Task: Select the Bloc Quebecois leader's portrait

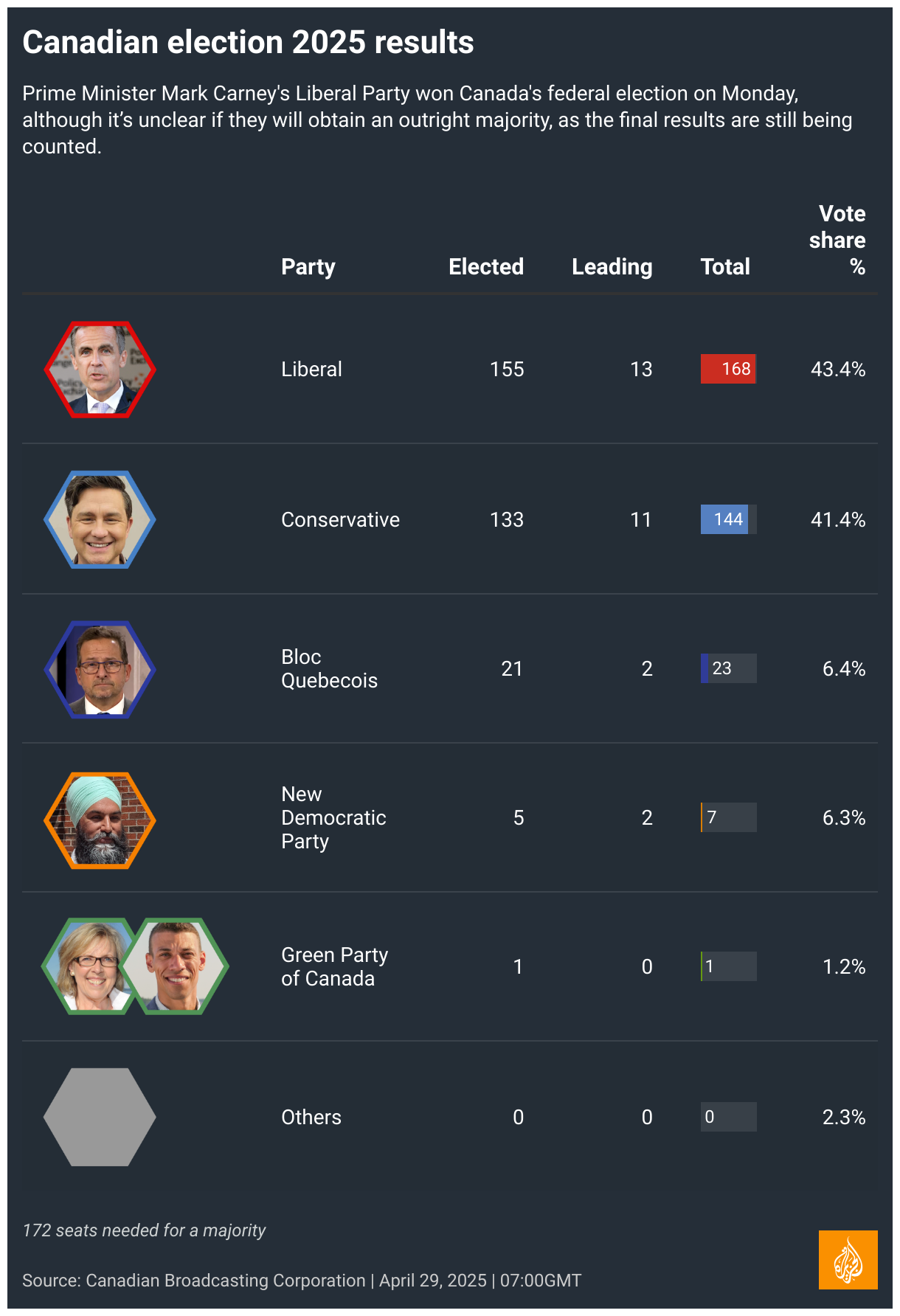Action: (x=100, y=669)
